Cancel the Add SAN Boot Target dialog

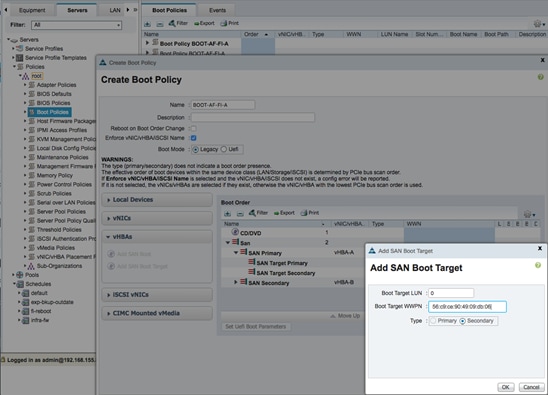click(531, 387)
